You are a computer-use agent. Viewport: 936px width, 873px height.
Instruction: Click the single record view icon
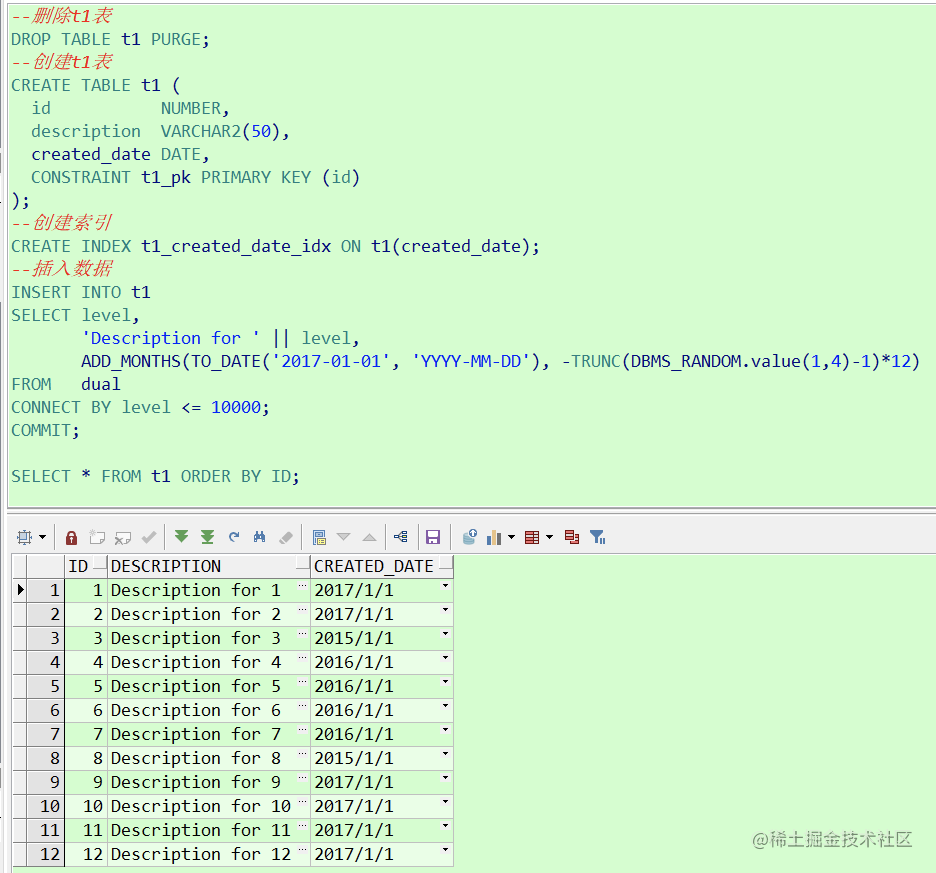[x=321, y=537]
